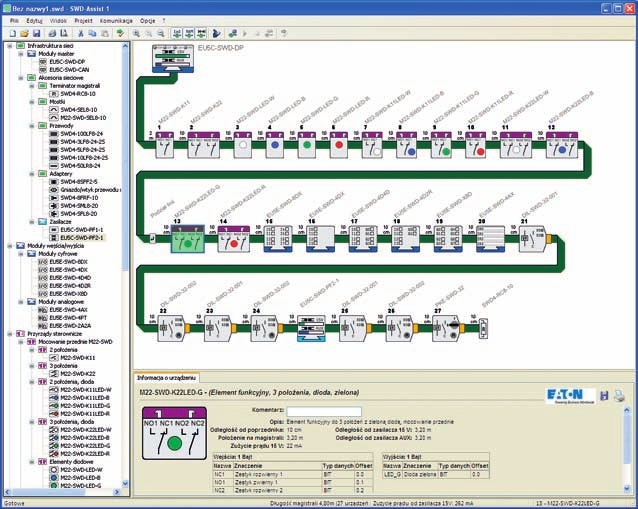Viewport: 638px width, 509px height.
Task: Paste using the clipboard toolbar icon
Action: click(x=105, y=33)
